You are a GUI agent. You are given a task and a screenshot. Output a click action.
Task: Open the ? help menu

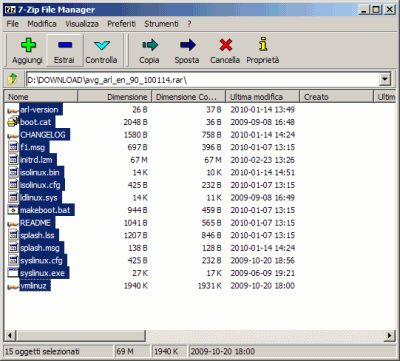tap(189, 24)
